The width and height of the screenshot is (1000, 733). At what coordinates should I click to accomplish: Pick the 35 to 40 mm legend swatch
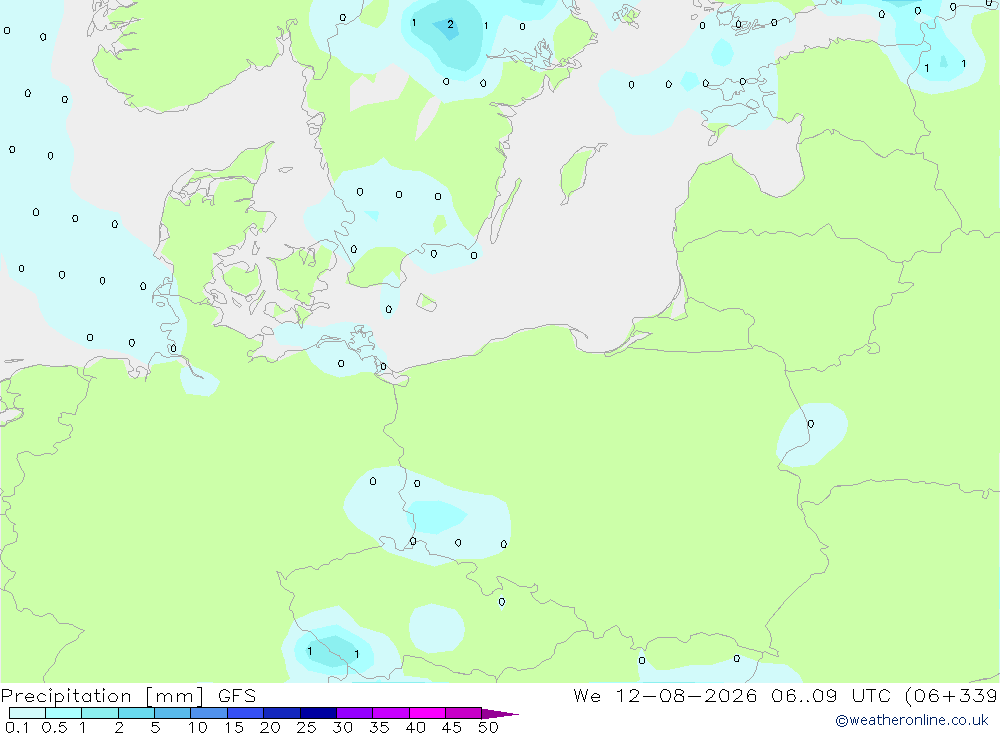391,713
